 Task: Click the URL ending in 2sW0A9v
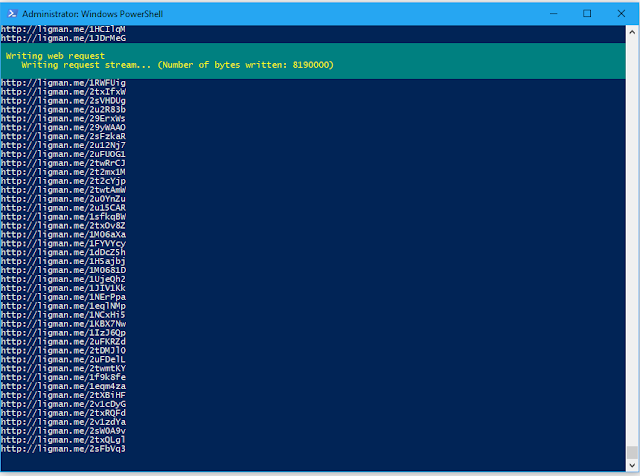[63, 432]
